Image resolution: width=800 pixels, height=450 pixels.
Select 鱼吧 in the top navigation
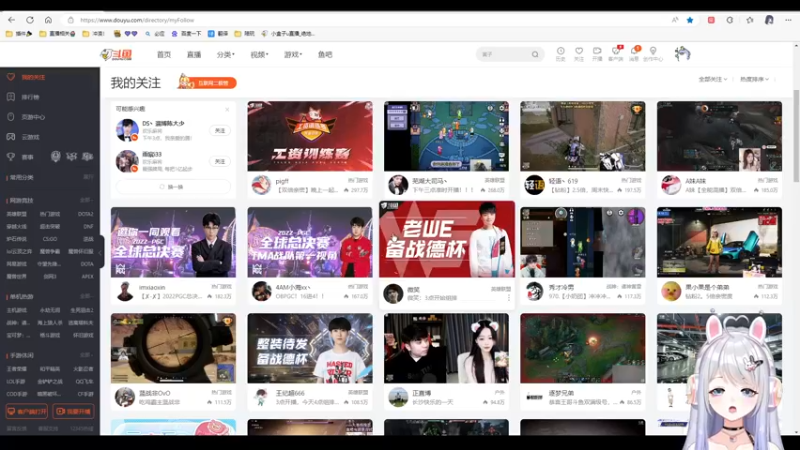pos(325,54)
